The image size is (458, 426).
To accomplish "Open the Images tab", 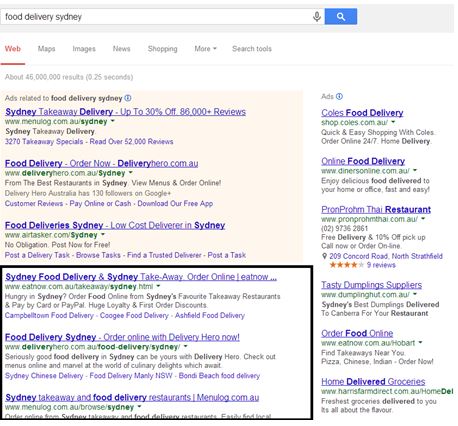I will [x=84, y=49].
